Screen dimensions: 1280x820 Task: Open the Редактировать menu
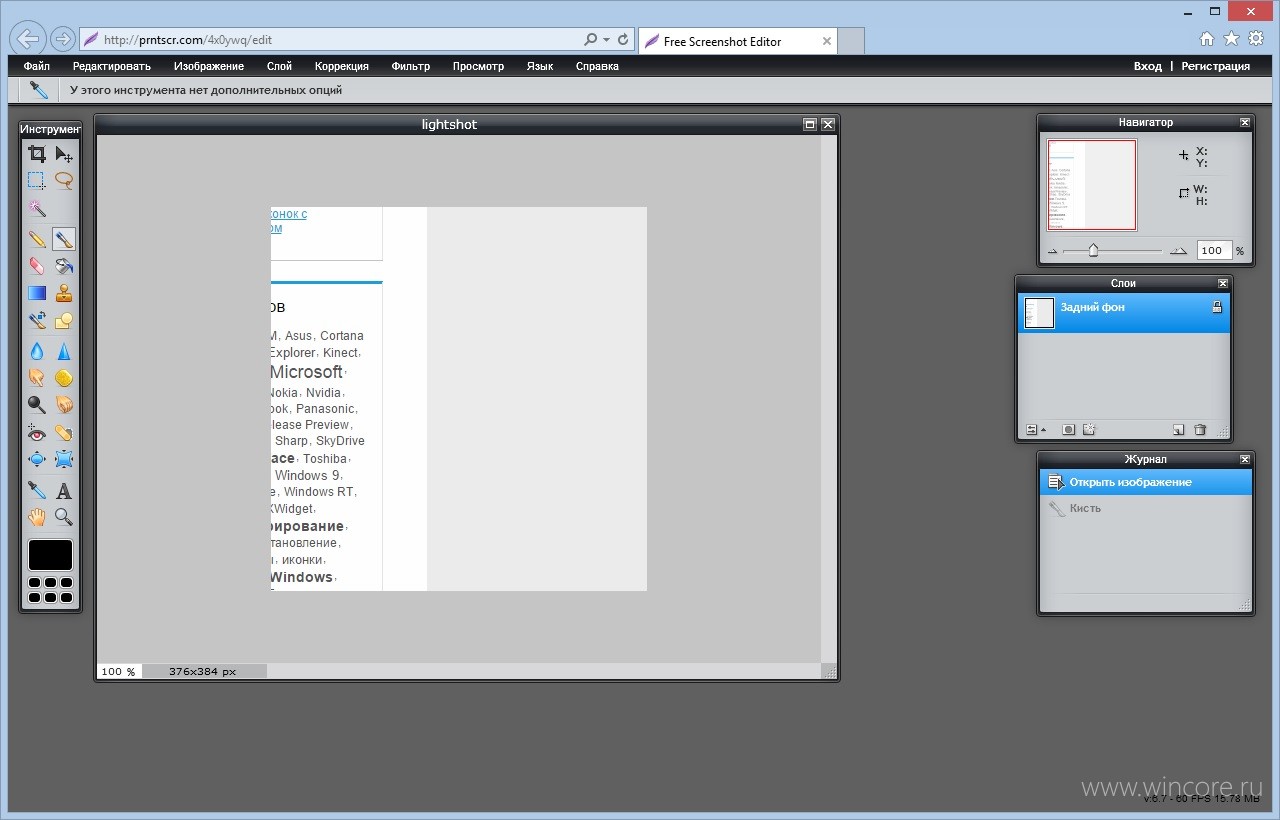[x=112, y=66]
